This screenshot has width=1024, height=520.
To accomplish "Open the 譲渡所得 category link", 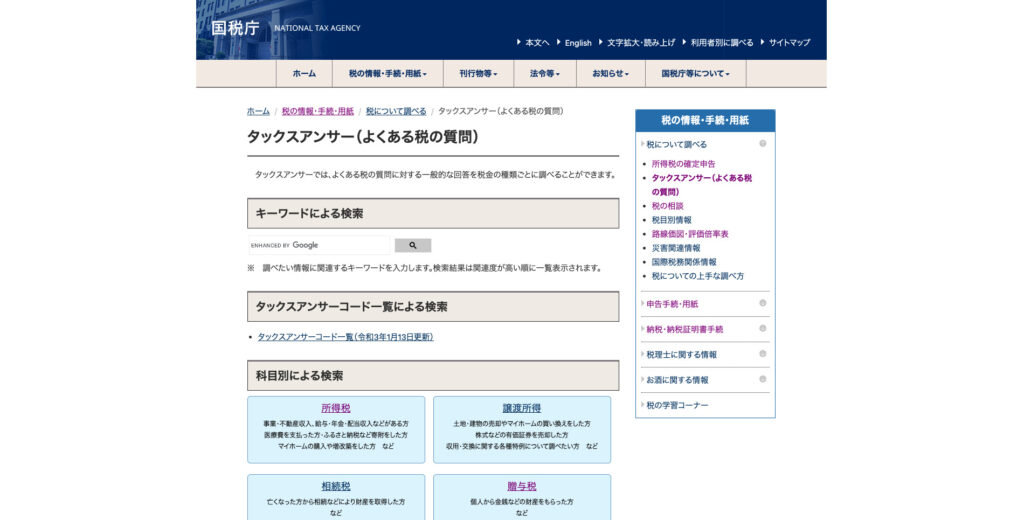I will (522, 408).
